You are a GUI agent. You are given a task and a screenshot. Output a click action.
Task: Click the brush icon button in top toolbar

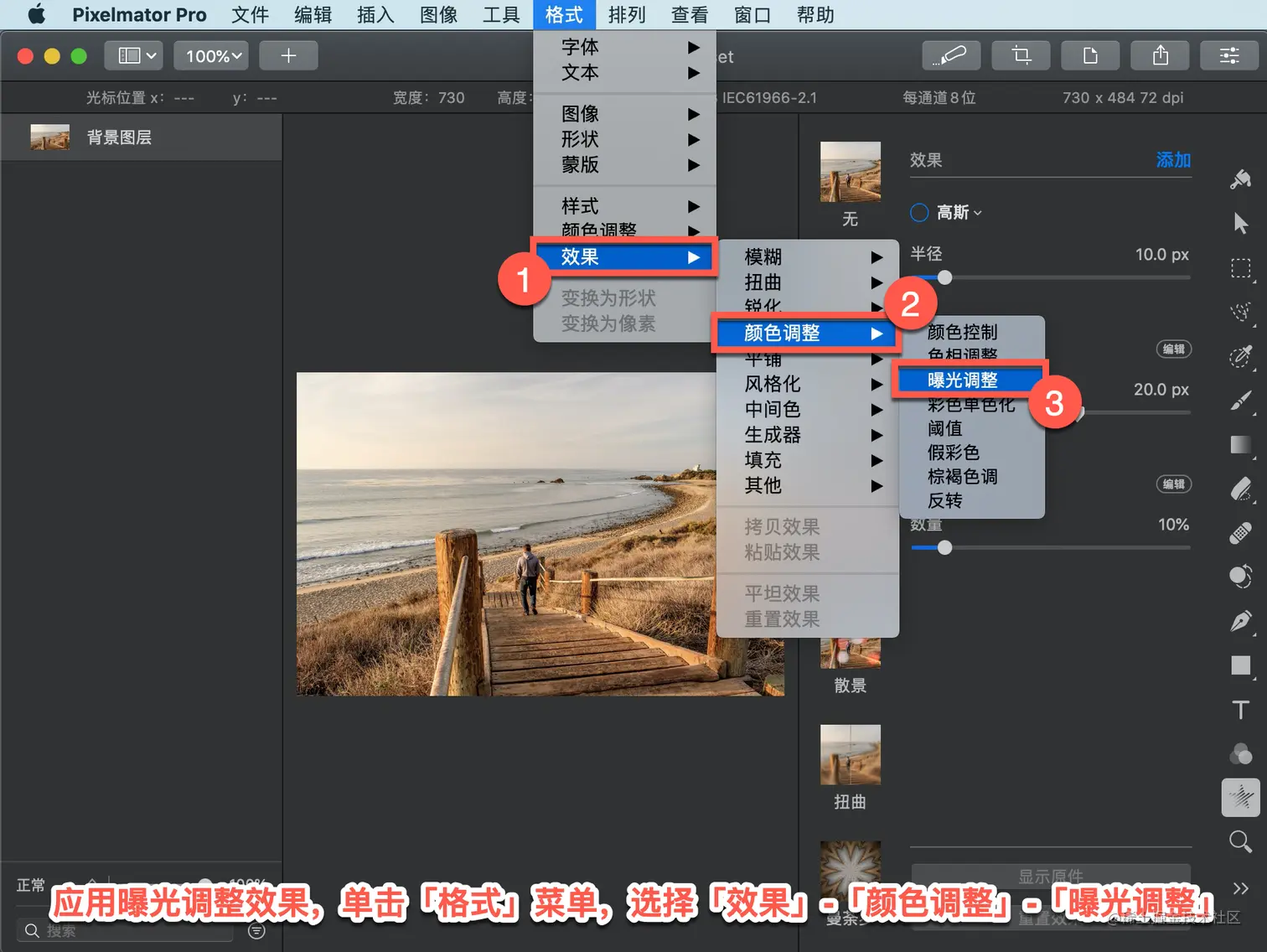[950, 55]
